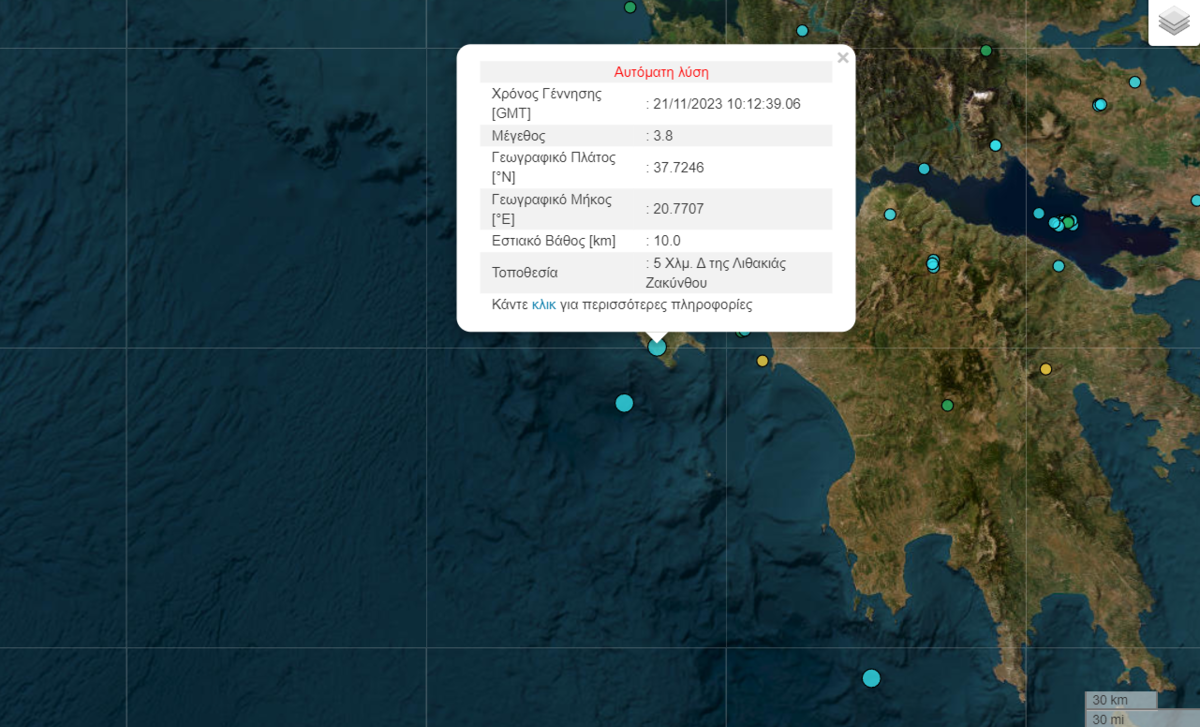Click the magnitude value 3.8 in the popup
This screenshot has width=1200, height=727.
coord(663,135)
